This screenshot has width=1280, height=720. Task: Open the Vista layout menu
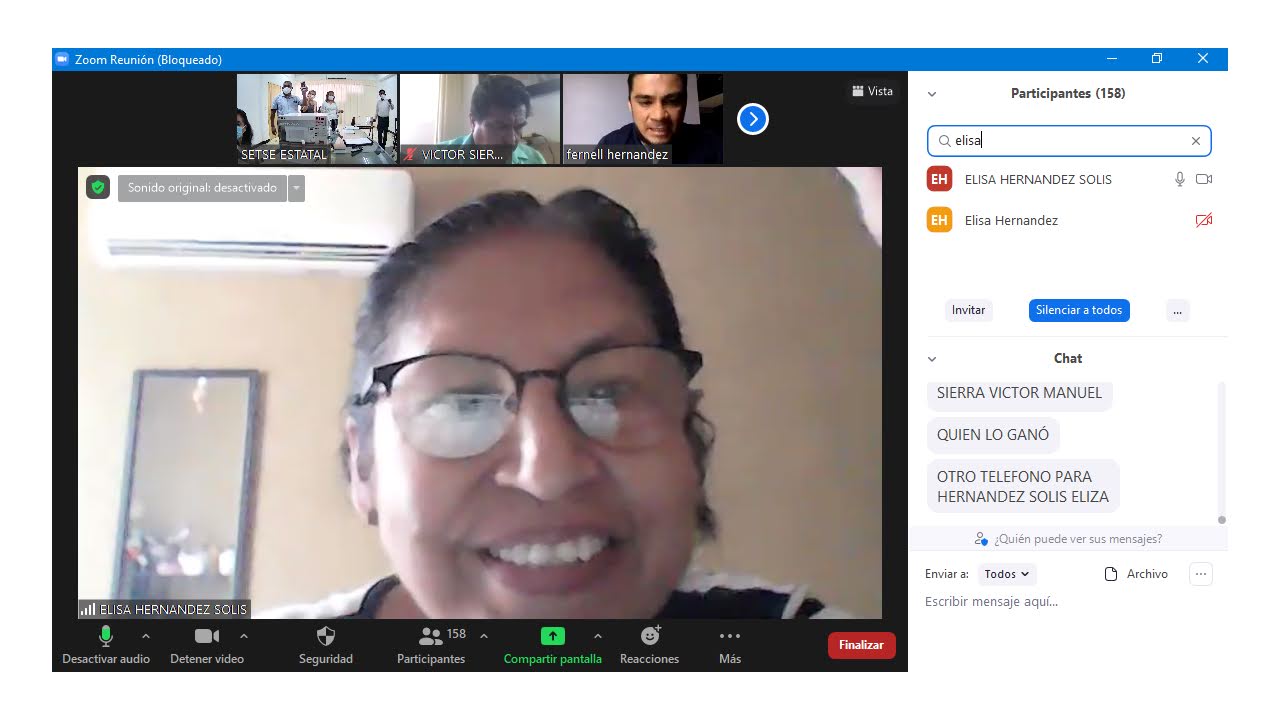click(x=873, y=91)
